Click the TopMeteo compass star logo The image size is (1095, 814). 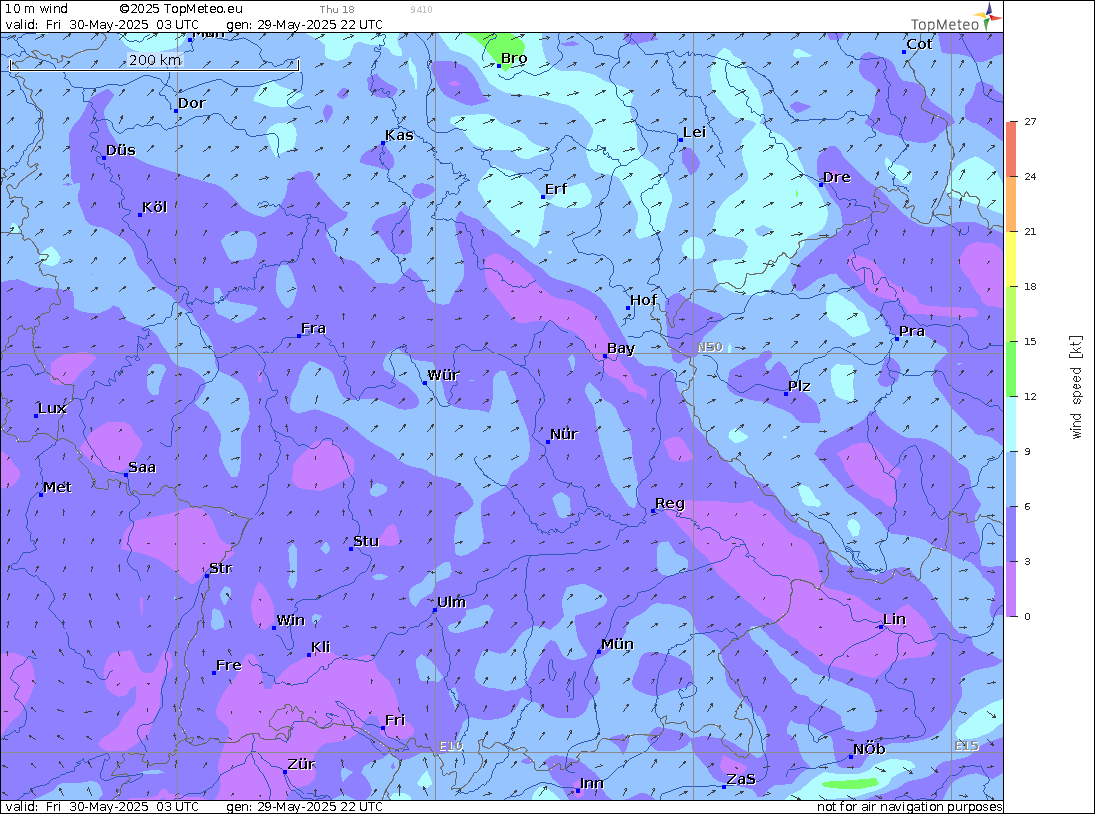[987, 16]
